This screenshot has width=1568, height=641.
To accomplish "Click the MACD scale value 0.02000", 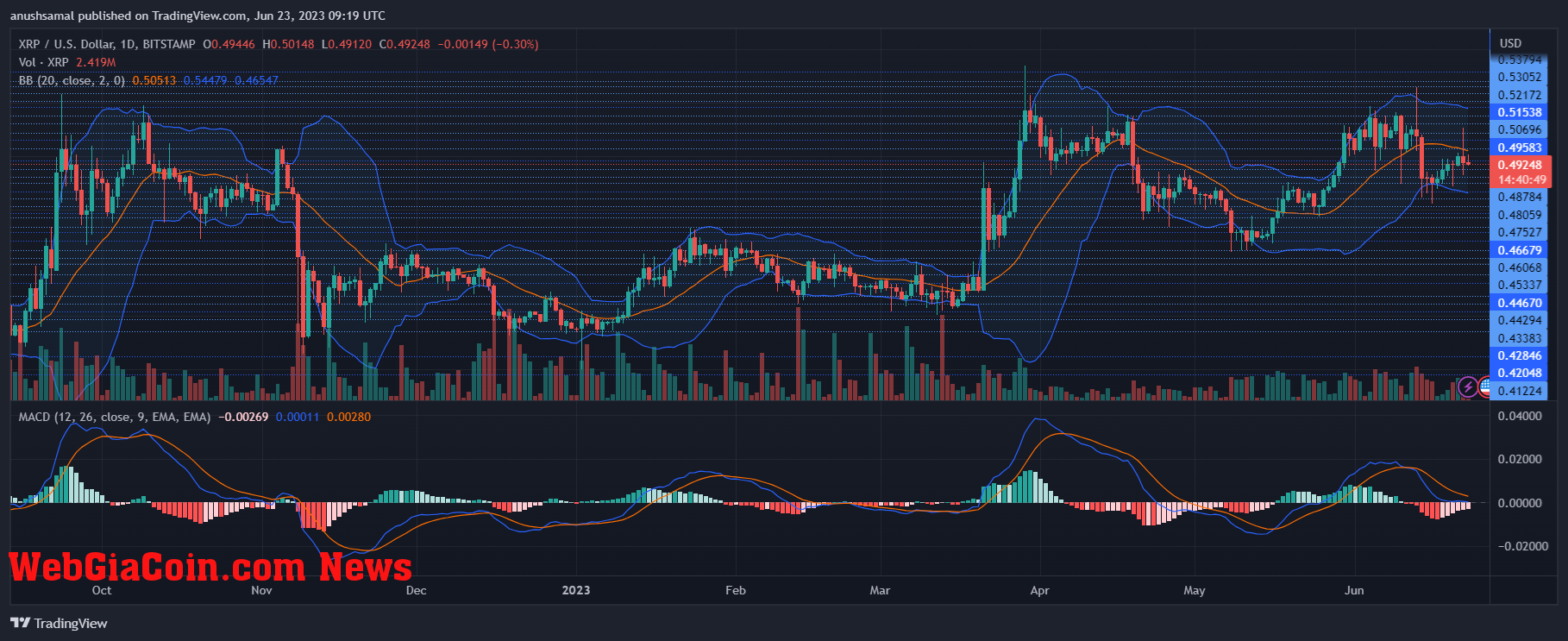I will (1520, 459).
